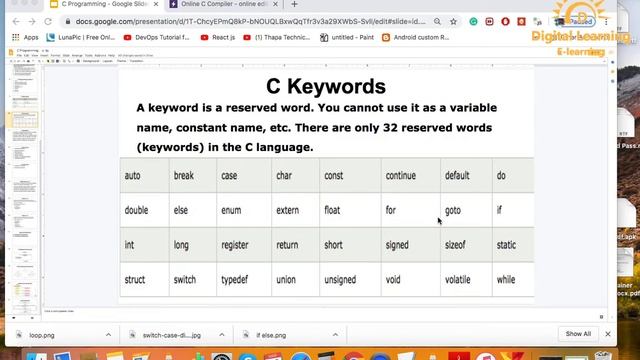Click the 'sizeof' table cell
640x360 pixels.
(x=466, y=245)
